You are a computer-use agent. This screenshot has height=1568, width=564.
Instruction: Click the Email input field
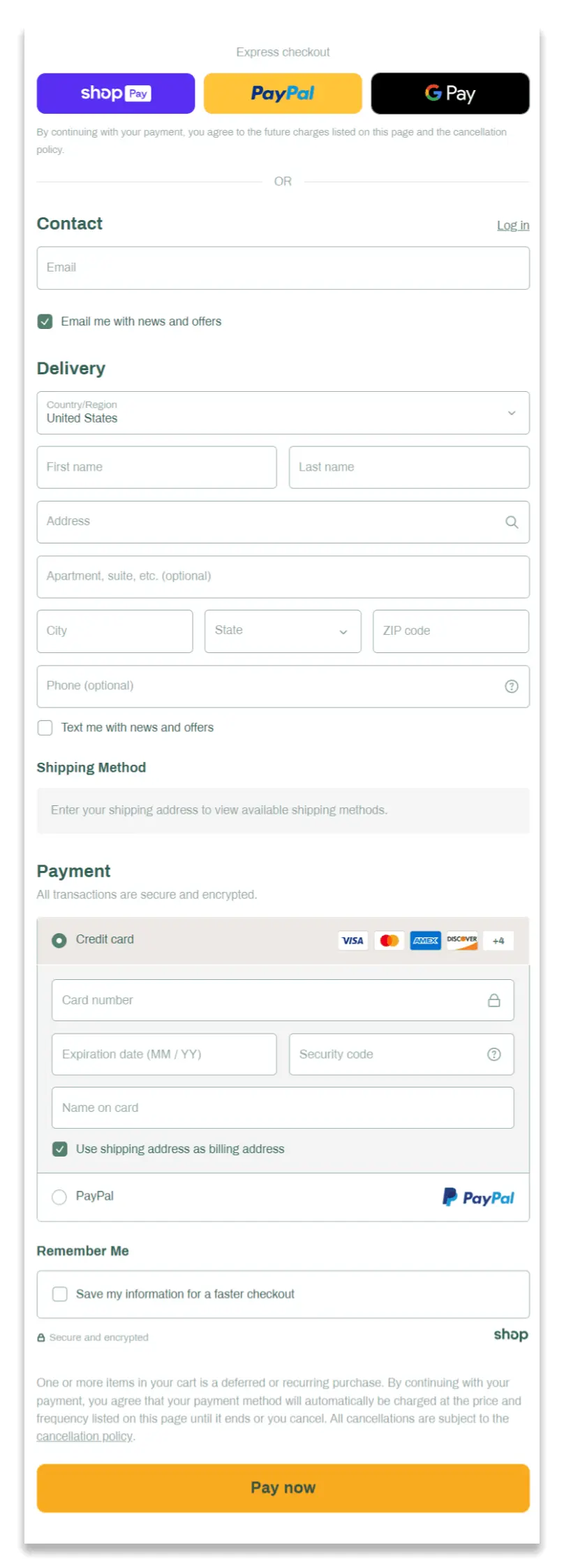283,268
